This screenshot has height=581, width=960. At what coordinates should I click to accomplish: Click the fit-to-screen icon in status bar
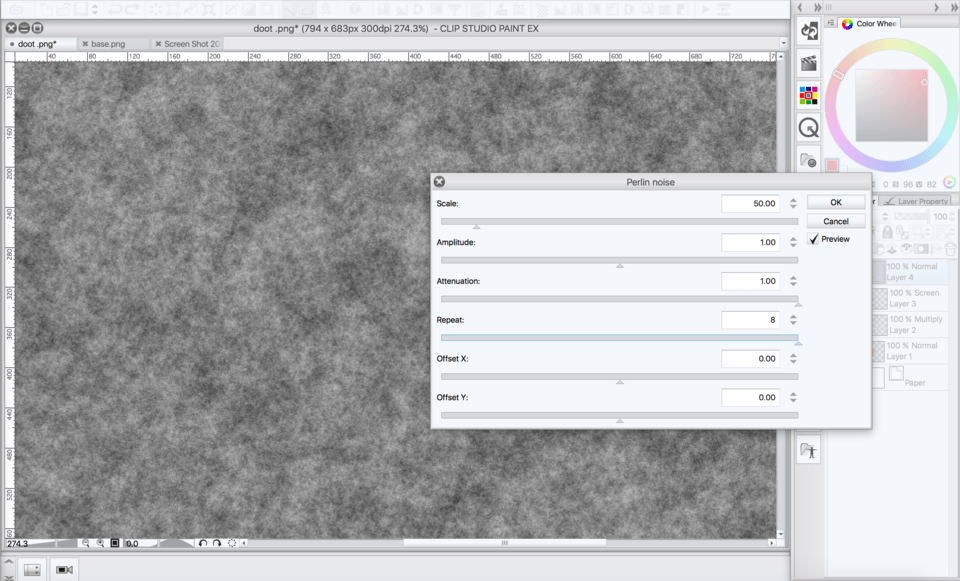[114, 543]
